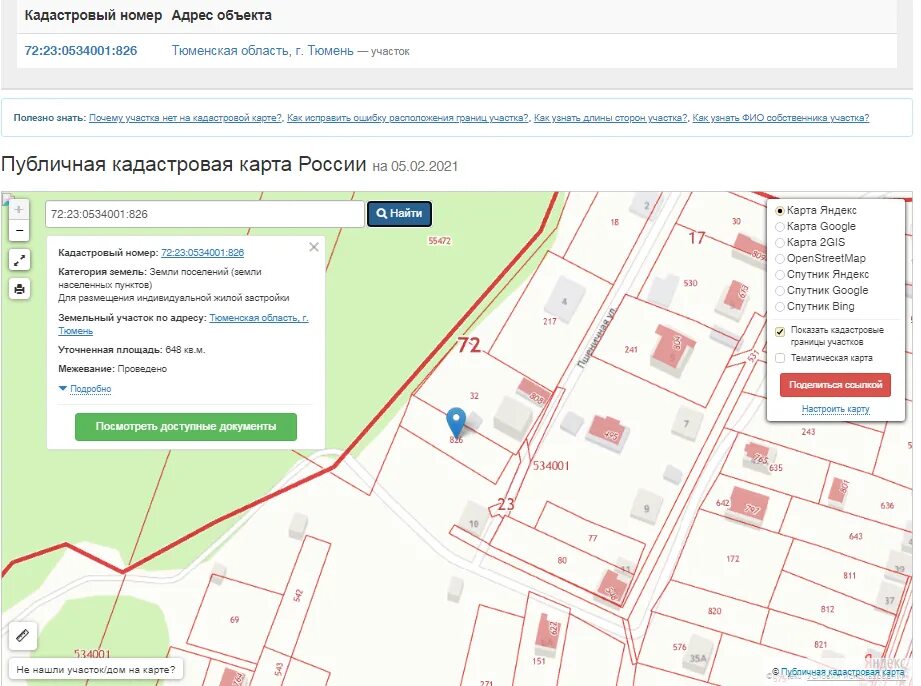Print the map using printer icon

[x=19, y=289]
